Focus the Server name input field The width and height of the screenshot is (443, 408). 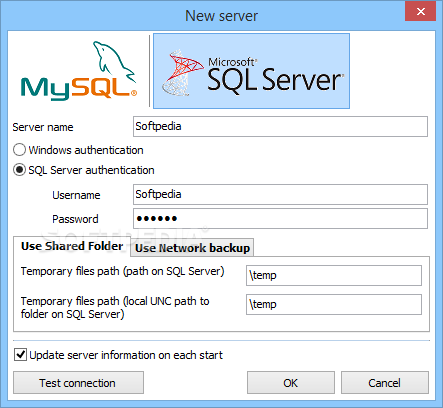(x=280, y=126)
